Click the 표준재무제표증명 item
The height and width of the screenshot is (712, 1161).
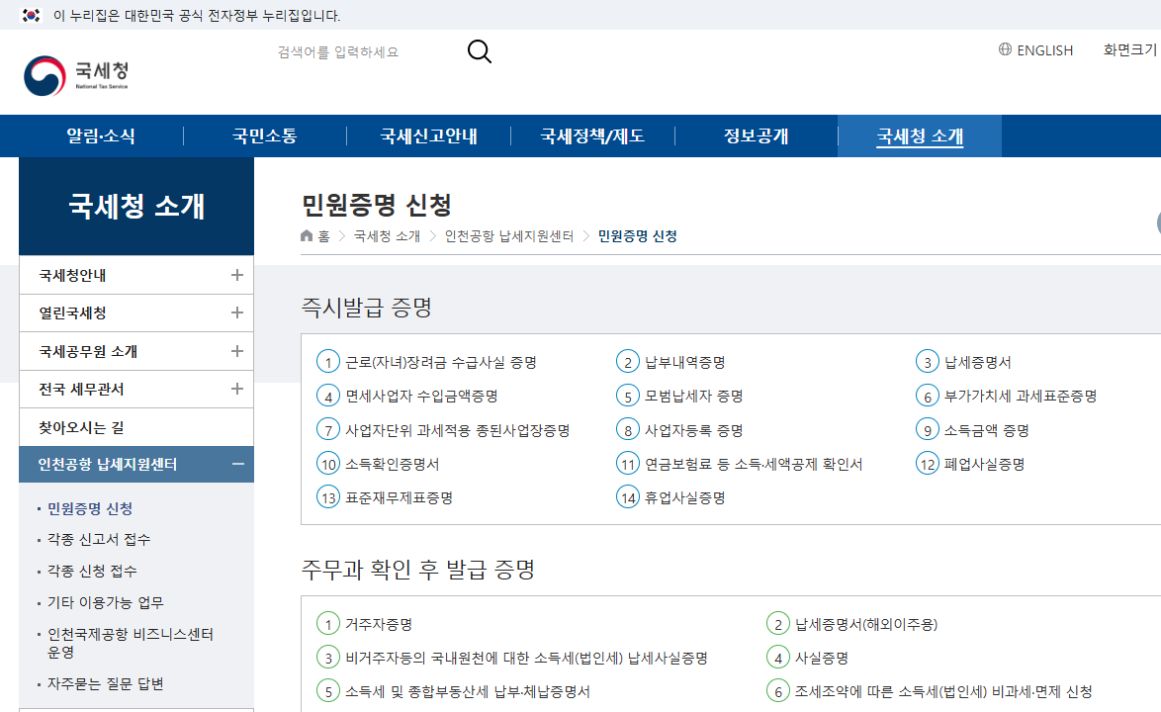pyautogui.click(x=398, y=497)
